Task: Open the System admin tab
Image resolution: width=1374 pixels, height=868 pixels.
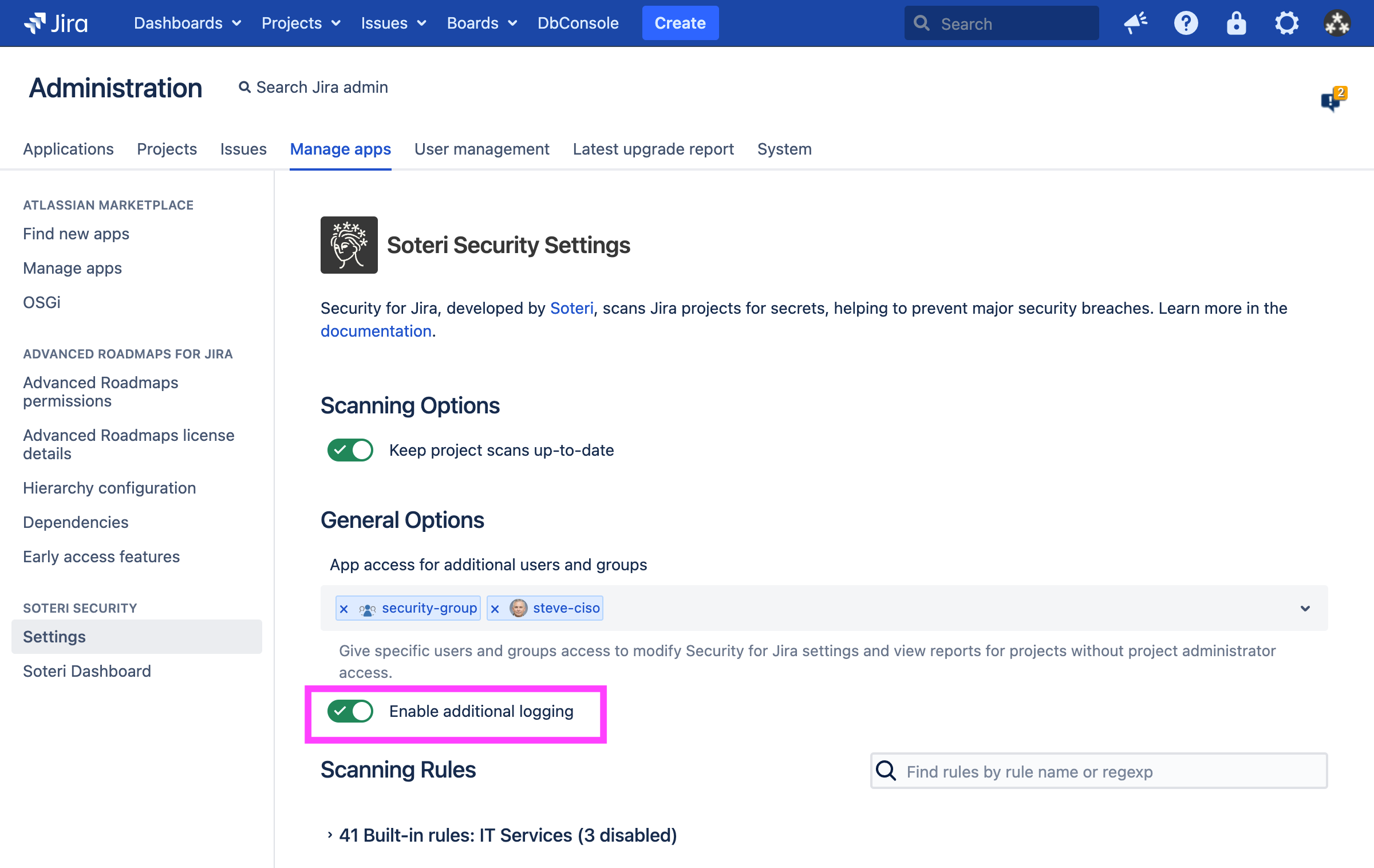Action: coord(784,149)
